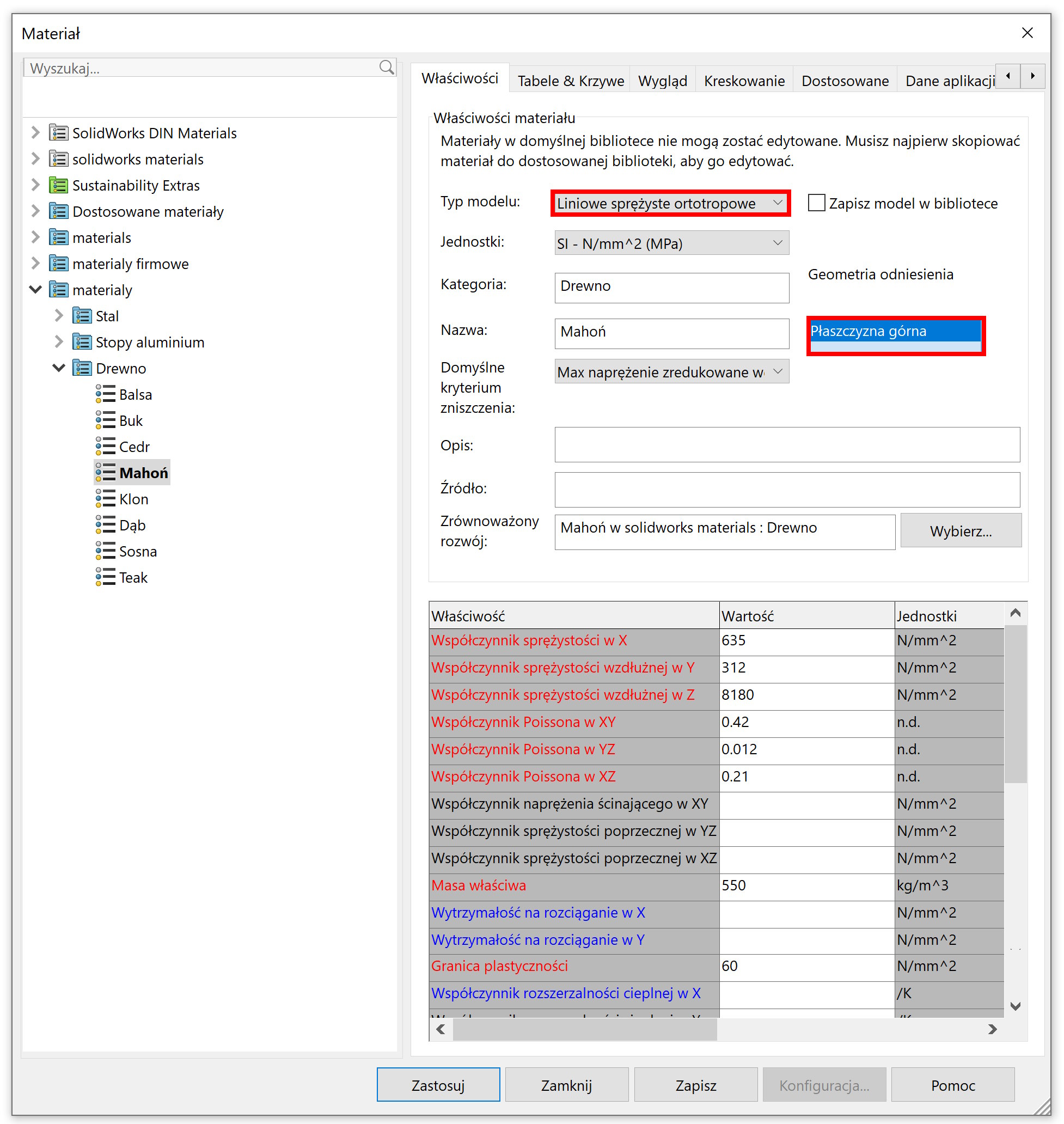Click the Stopy aluminium category icon
The width and height of the screenshot is (1064, 1124).
[x=82, y=341]
